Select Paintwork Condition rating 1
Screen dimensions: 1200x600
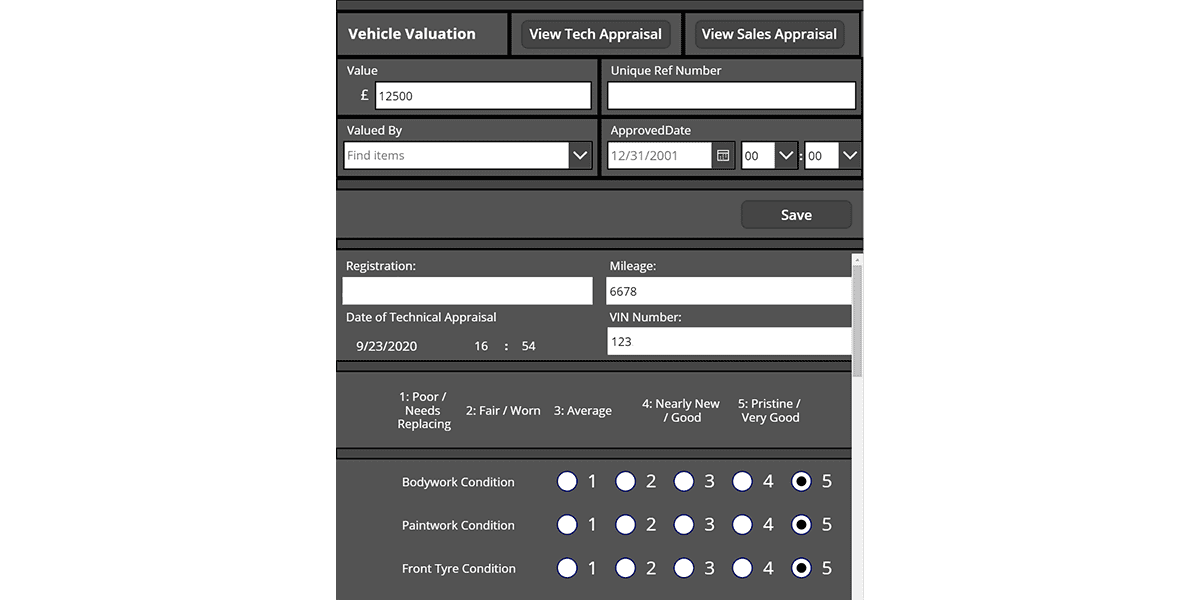pos(567,525)
